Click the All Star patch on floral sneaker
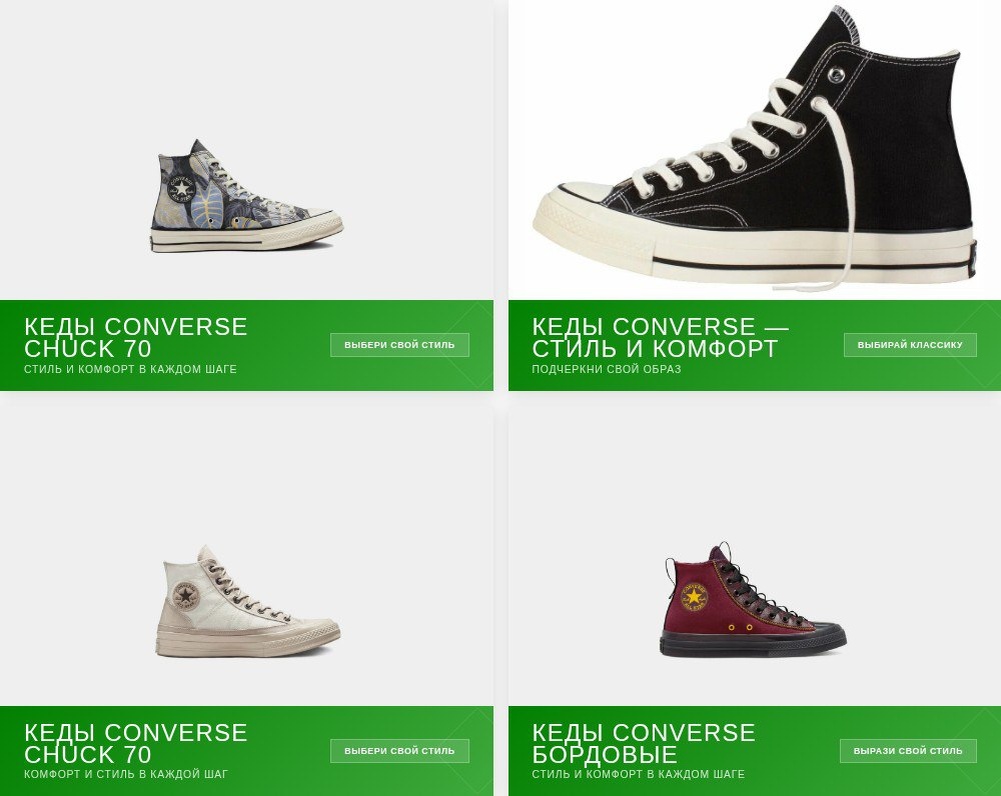 [181, 188]
